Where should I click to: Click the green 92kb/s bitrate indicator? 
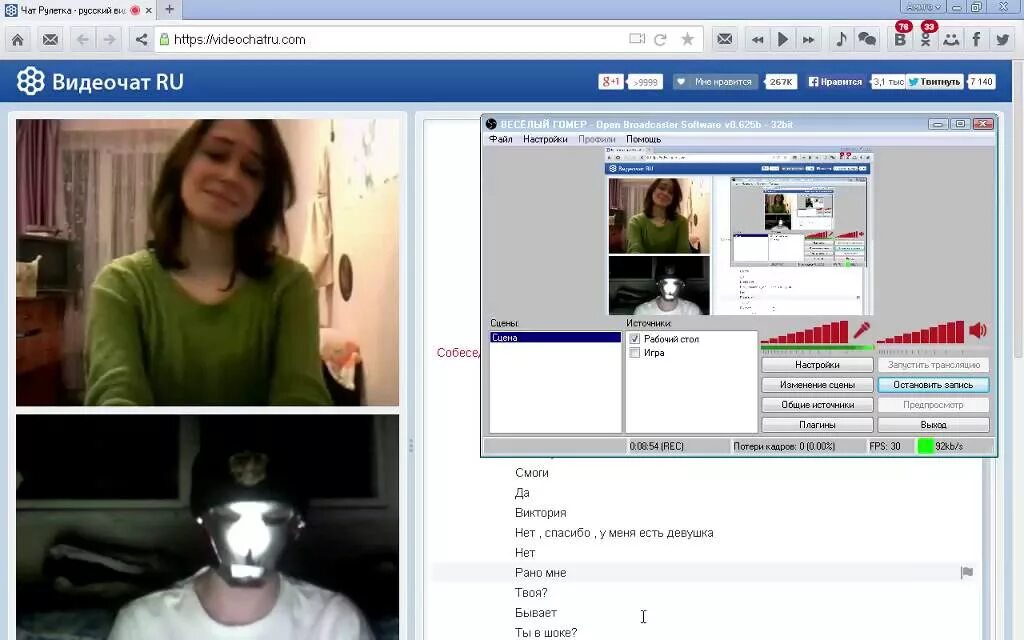(925, 446)
